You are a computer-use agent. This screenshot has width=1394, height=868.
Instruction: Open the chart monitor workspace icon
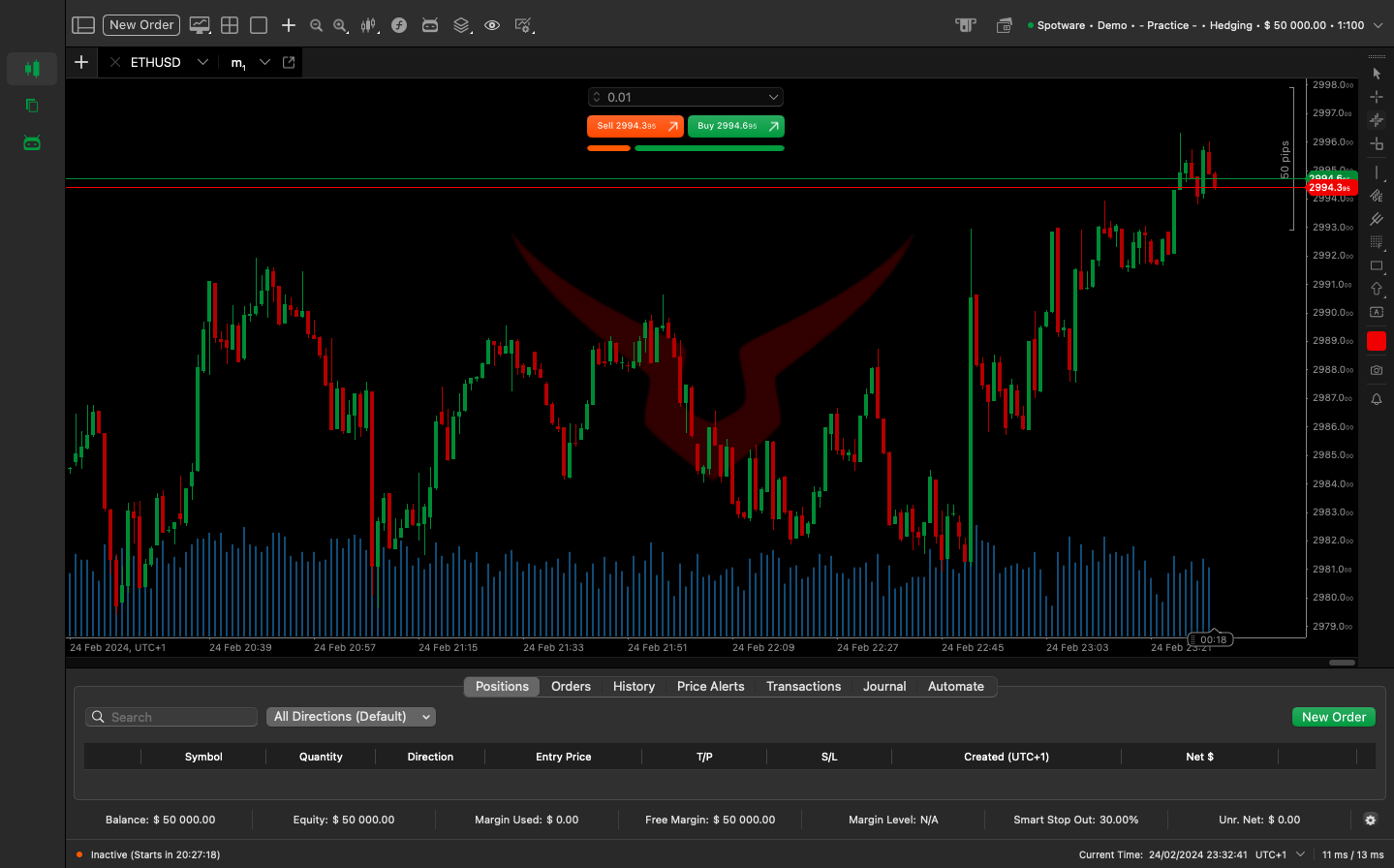(200, 25)
